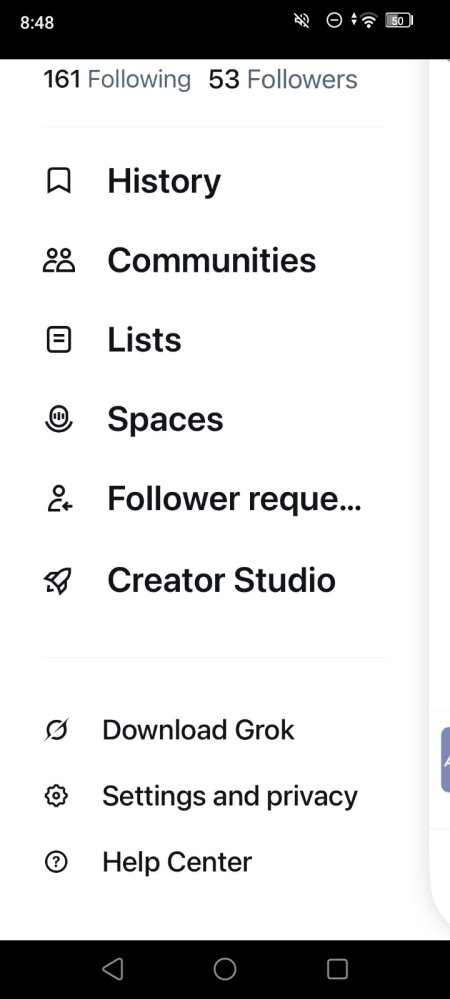Tap the Help Center question mark icon

(x=56, y=862)
